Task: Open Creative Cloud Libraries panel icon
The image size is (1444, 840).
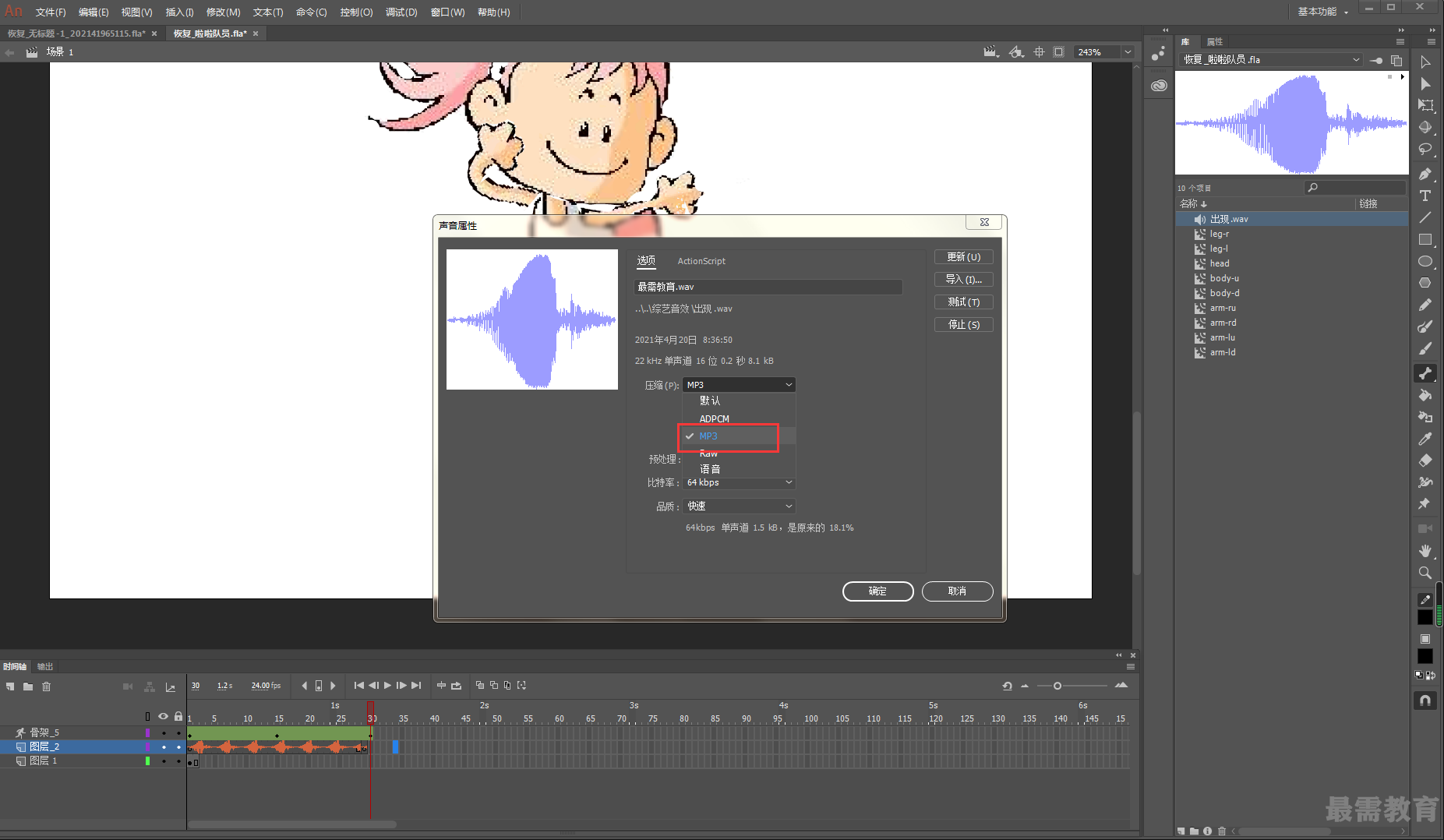Action: [x=1159, y=86]
